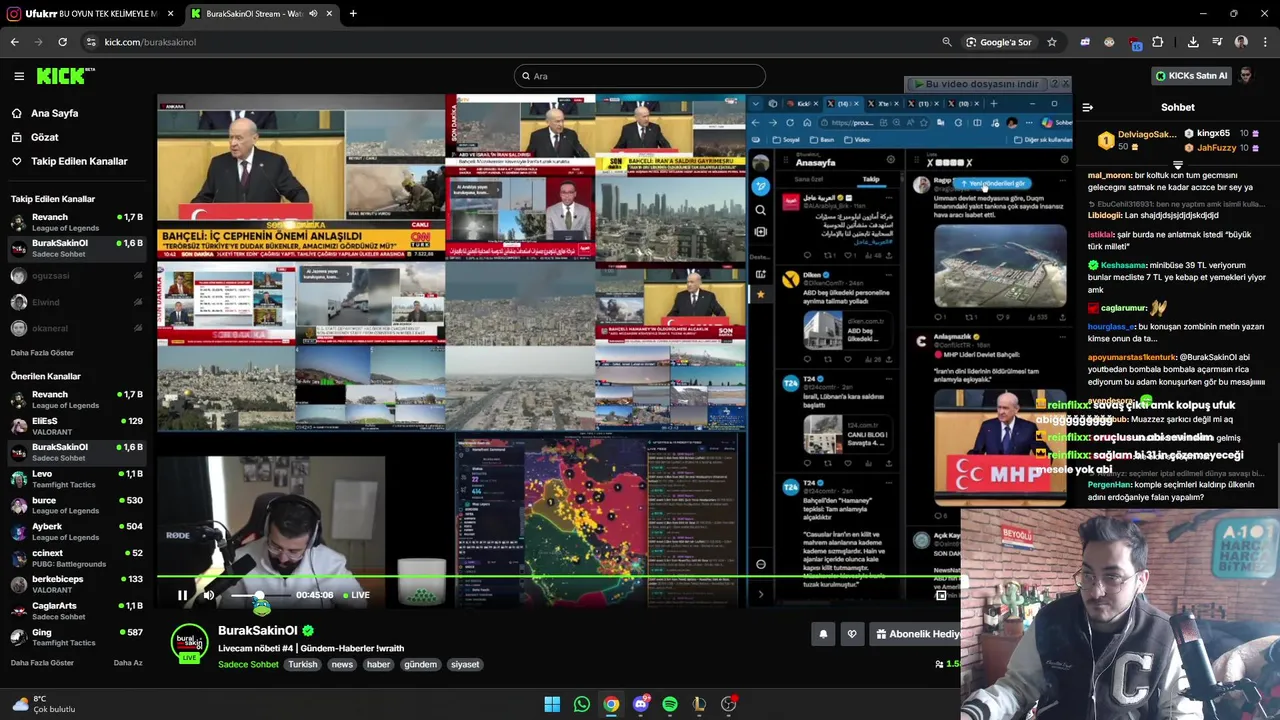The height and width of the screenshot is (720, 1280).
Task: Click Daha Az to collapse recommendations
Action: tap(128, 663)
